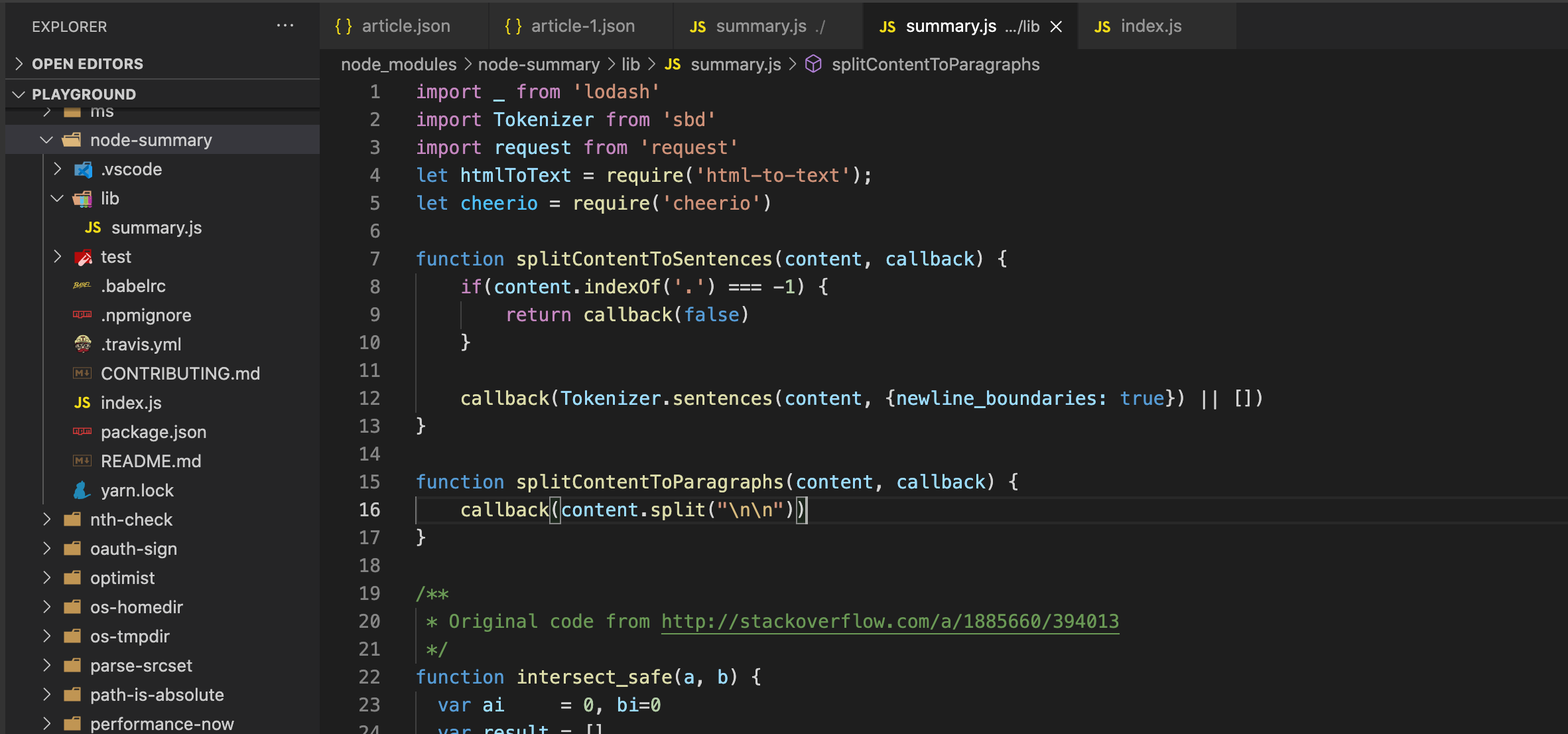Screen dimensions: 1568x734
Task: Click the symbol cube icon in breadcrumb
Action: pyautogui.click(x=813, y=64)
